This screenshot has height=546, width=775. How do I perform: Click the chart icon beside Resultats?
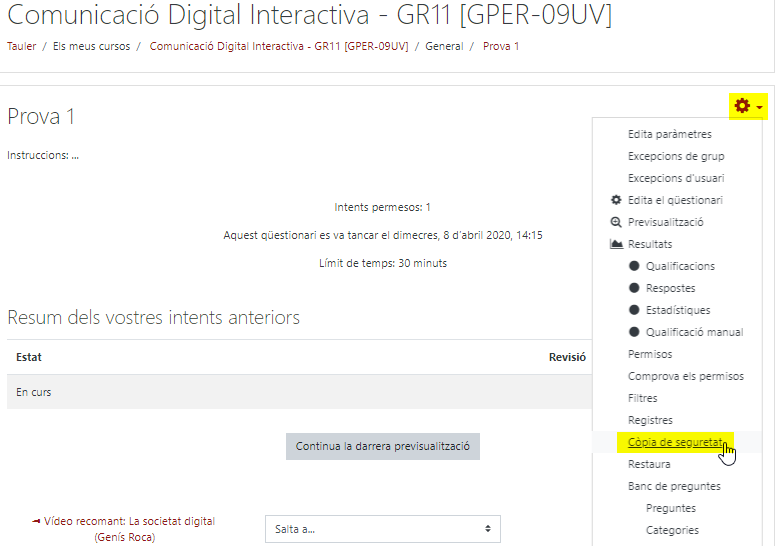click(616, 244)
